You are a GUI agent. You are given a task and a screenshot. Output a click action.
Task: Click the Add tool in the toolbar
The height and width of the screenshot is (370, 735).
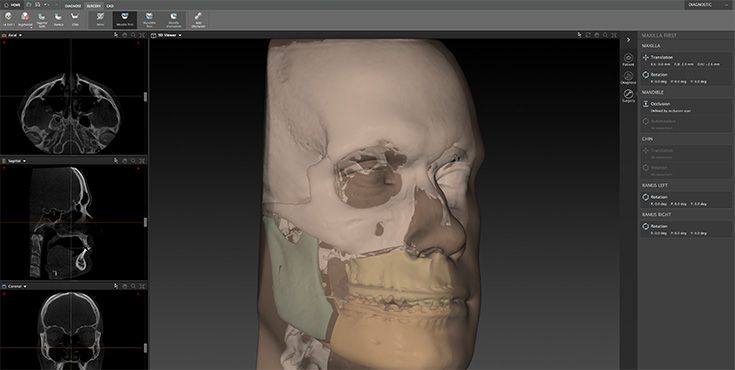pos(198,20)
